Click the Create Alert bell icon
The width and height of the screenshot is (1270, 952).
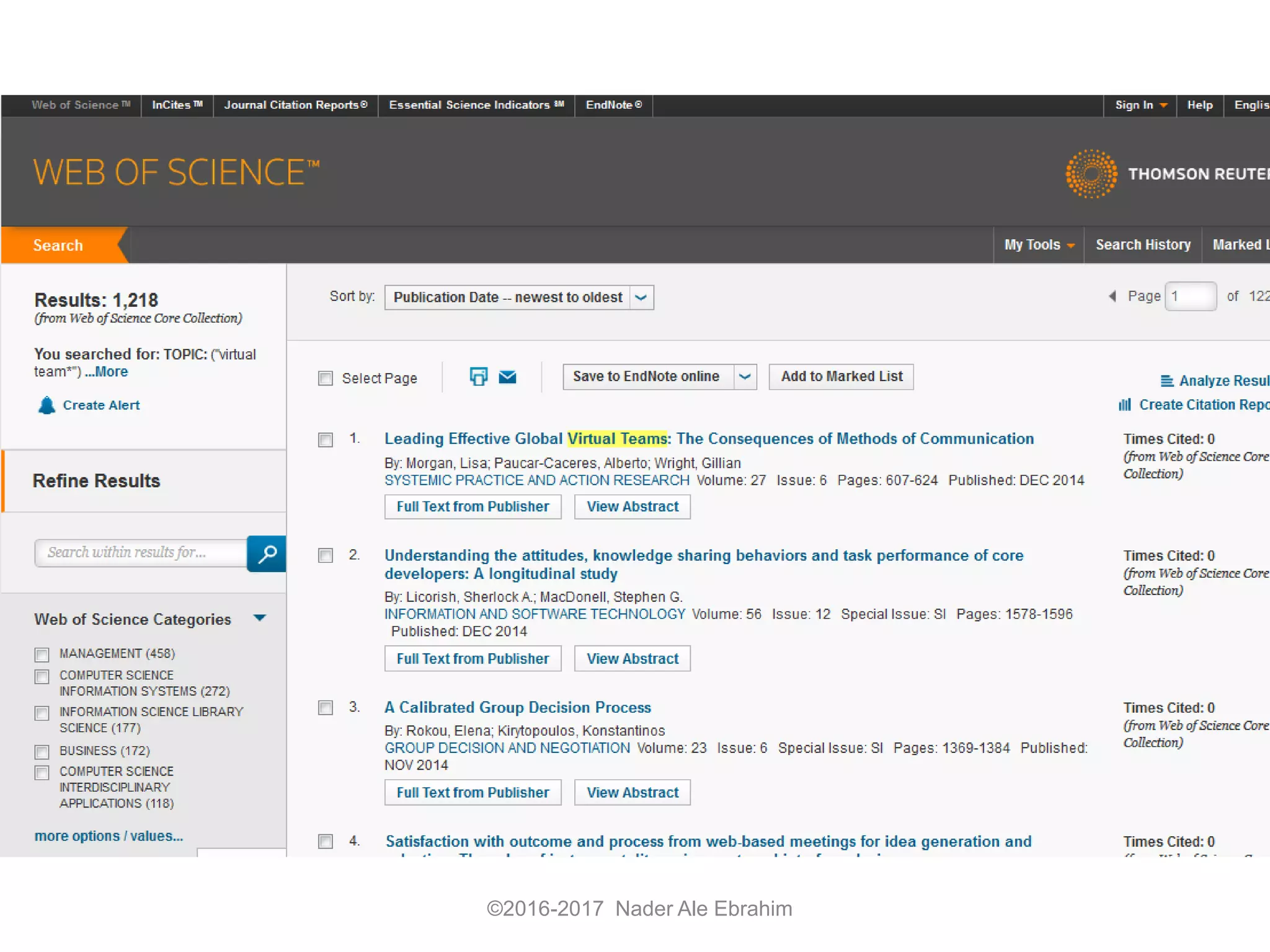[47, 405]
